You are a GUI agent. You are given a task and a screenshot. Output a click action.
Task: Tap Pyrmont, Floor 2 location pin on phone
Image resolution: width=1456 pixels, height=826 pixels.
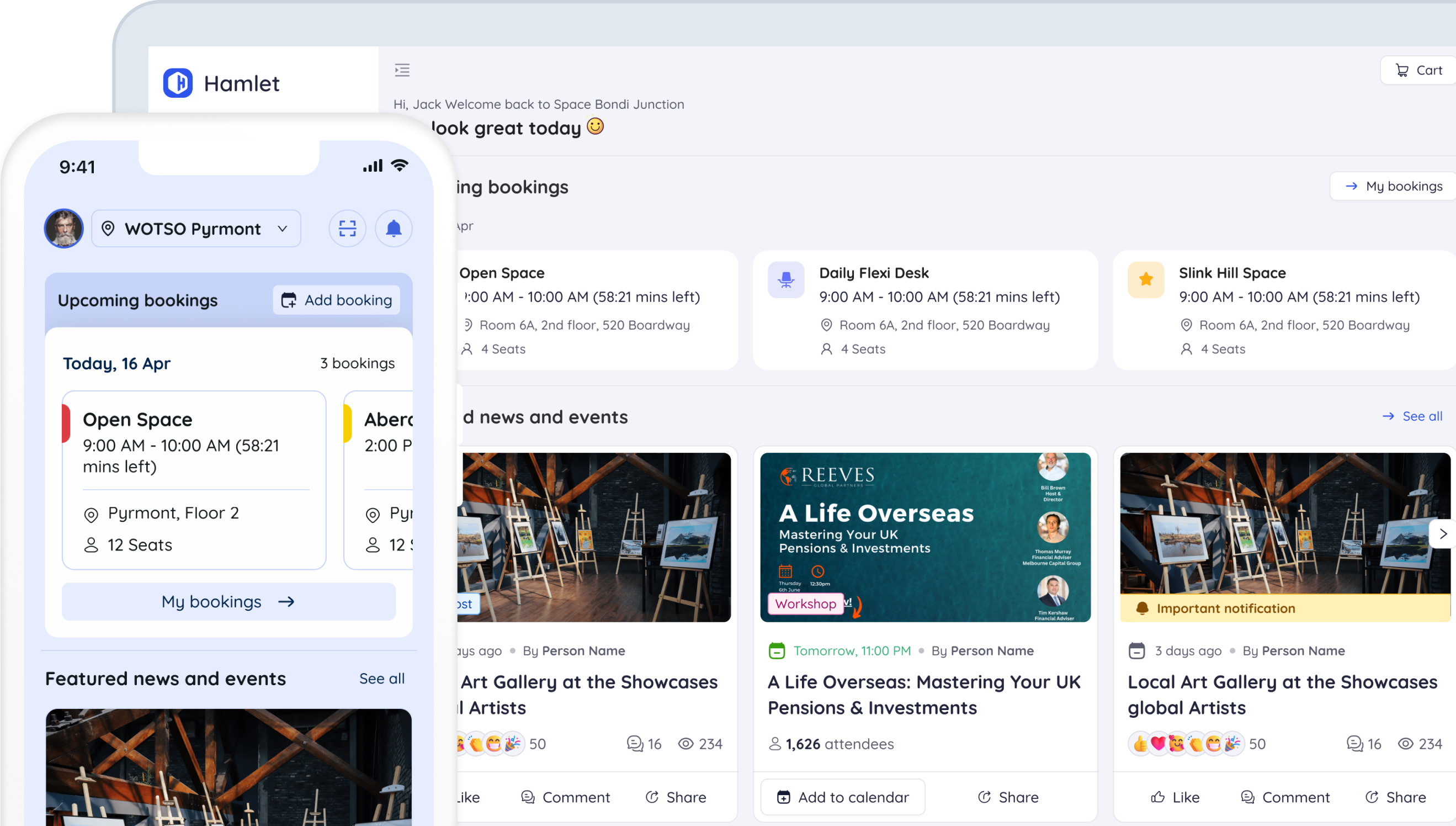coord(91,515)
